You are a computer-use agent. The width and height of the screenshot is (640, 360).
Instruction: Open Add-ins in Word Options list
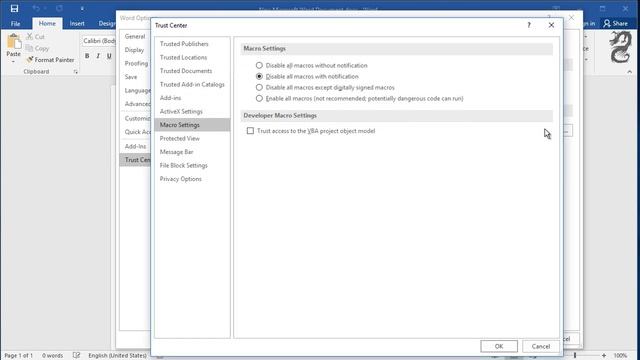tap(135, 146)
